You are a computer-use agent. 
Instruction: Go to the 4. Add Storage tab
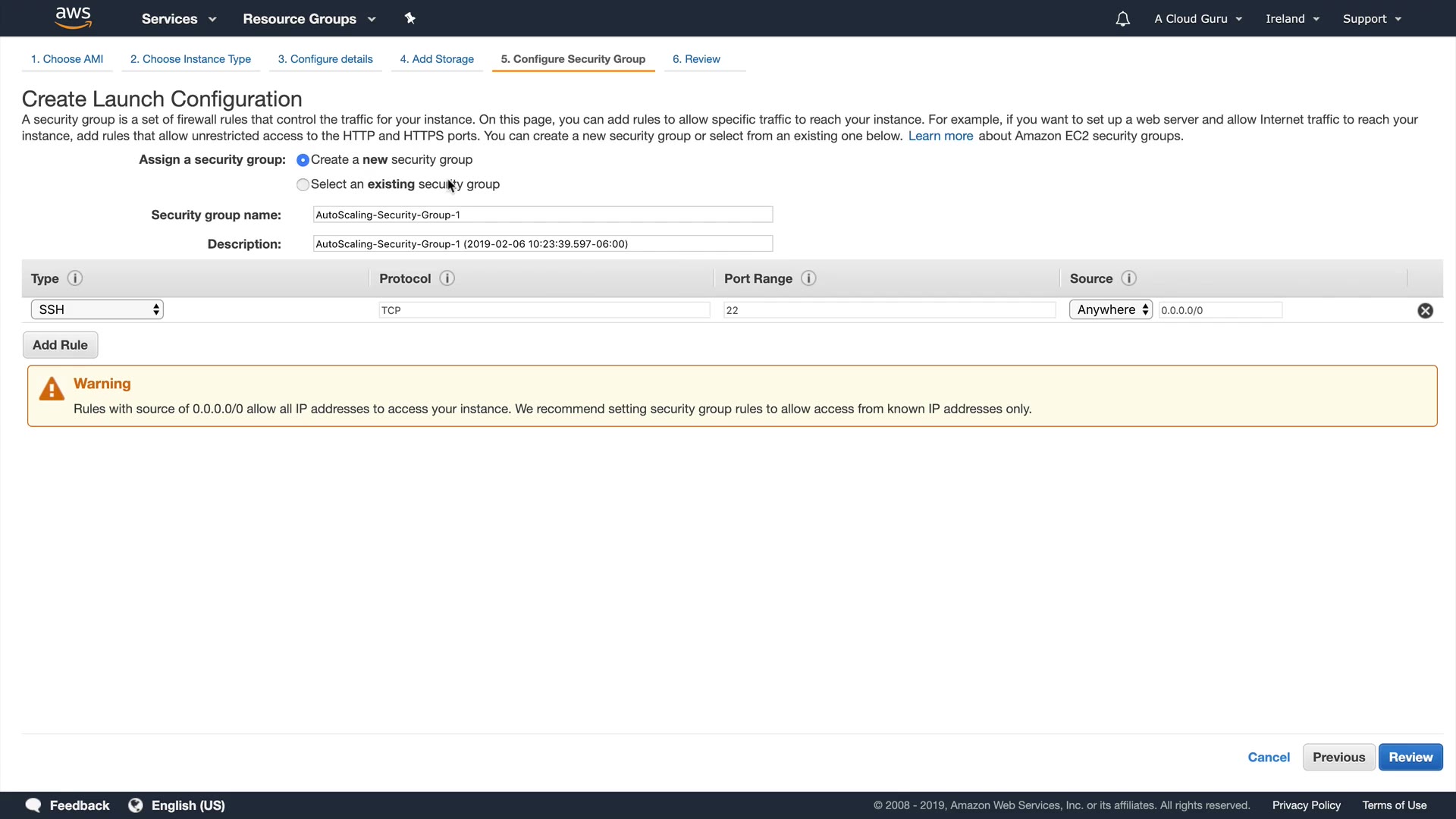click(x=437, y=59)
